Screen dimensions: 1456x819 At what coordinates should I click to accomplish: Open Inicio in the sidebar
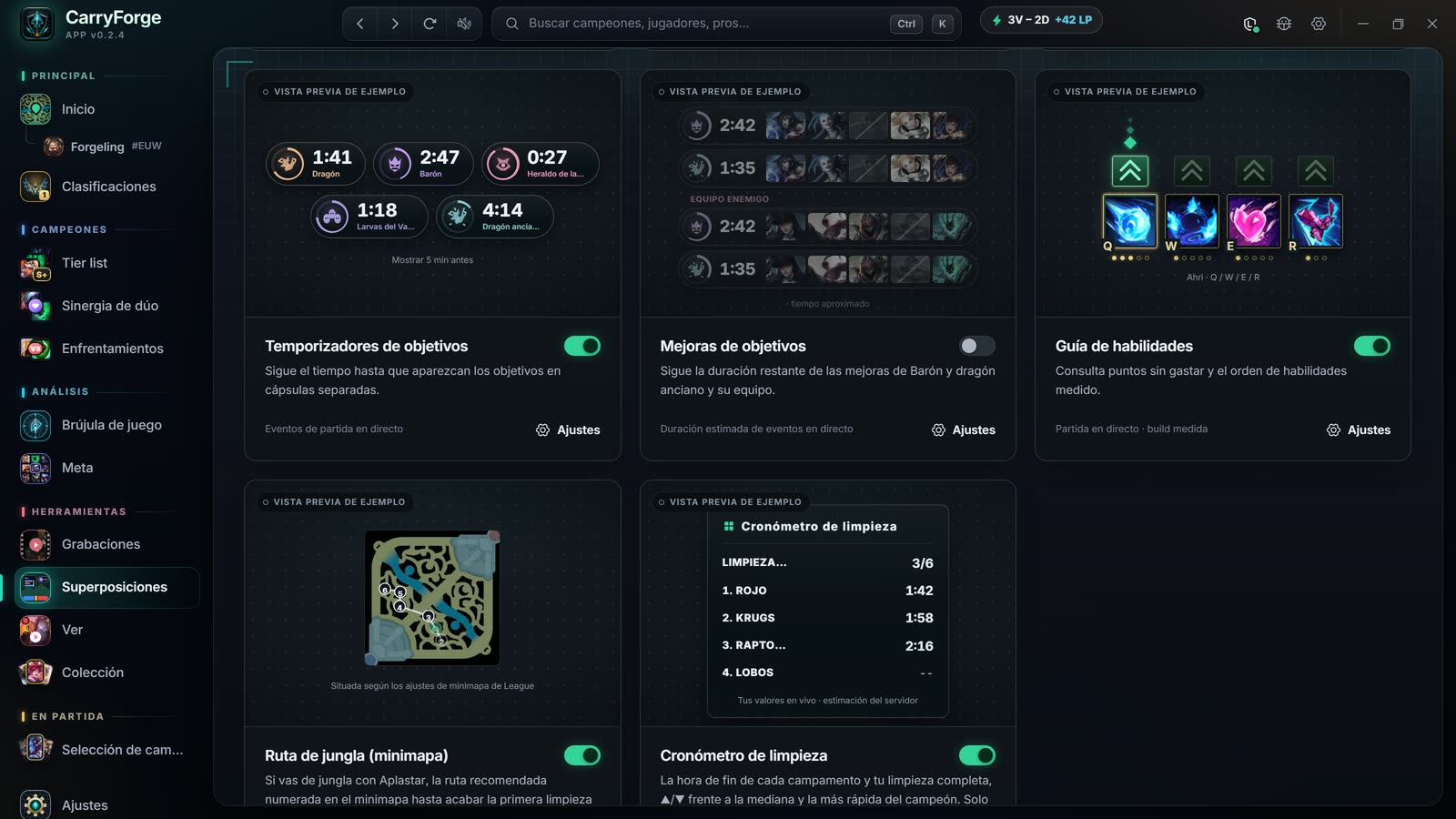[107, 109]
